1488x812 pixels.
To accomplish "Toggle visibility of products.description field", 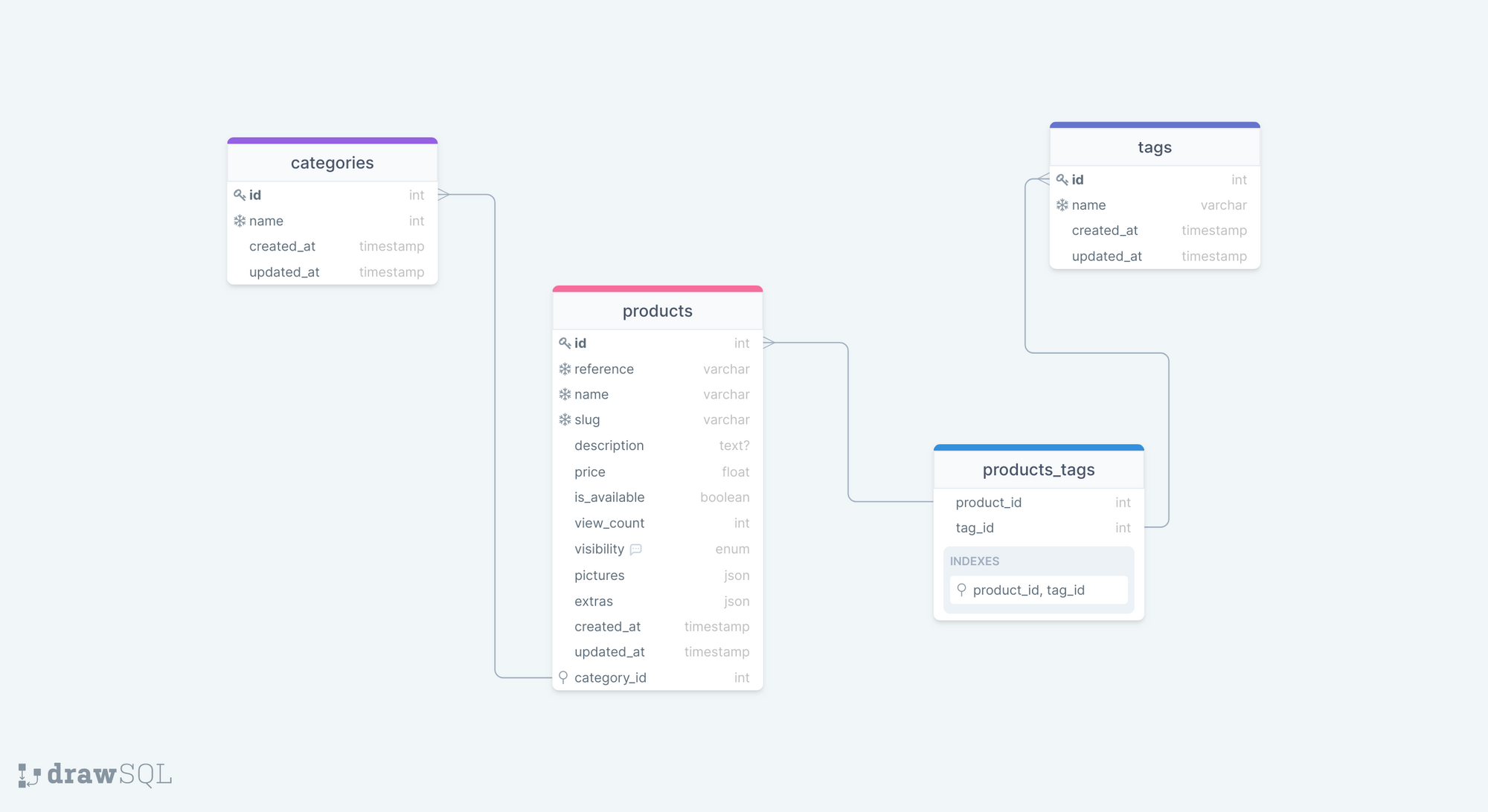I will [608, 444].
